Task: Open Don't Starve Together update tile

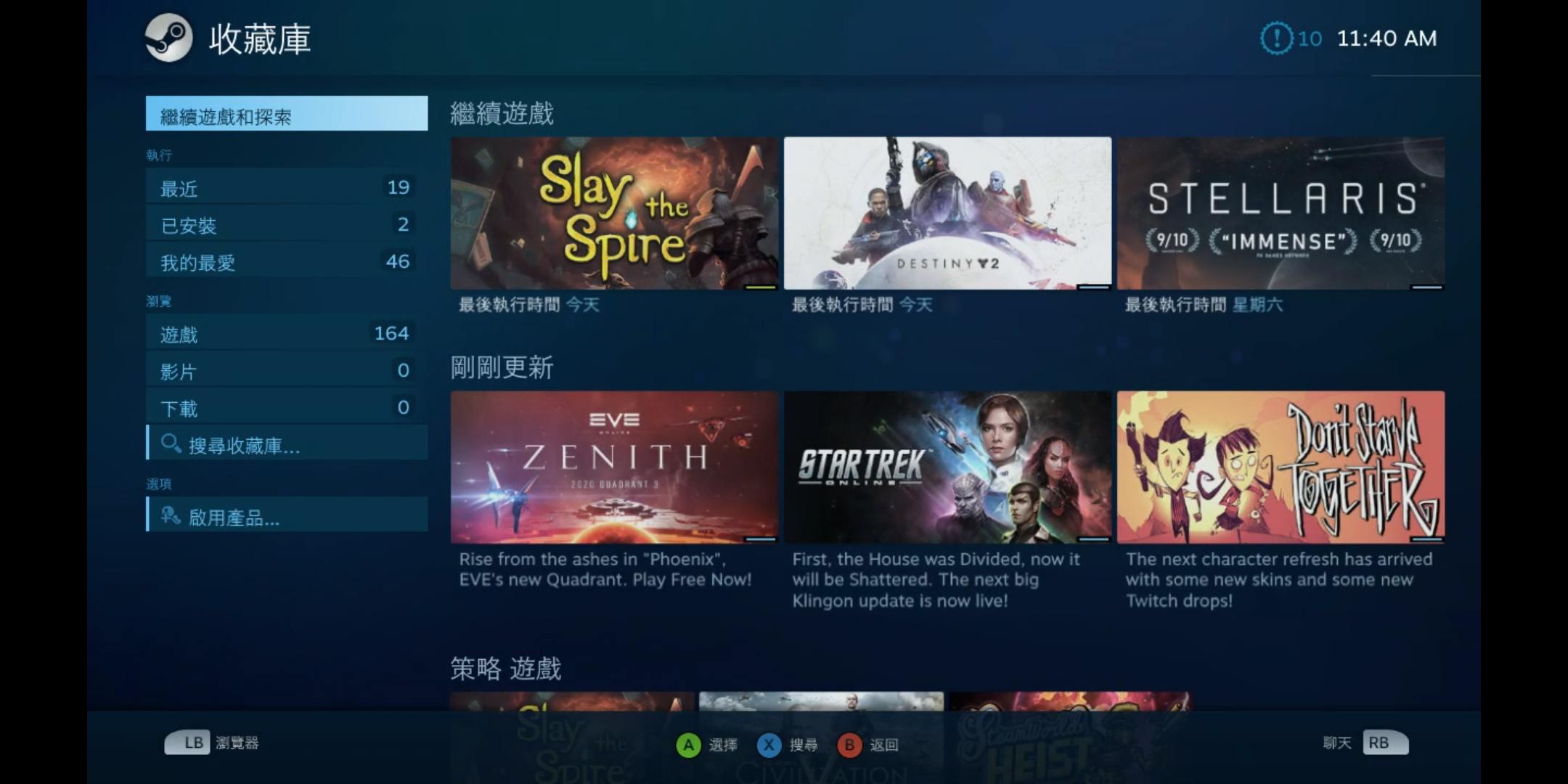Action: [1281, 467]
